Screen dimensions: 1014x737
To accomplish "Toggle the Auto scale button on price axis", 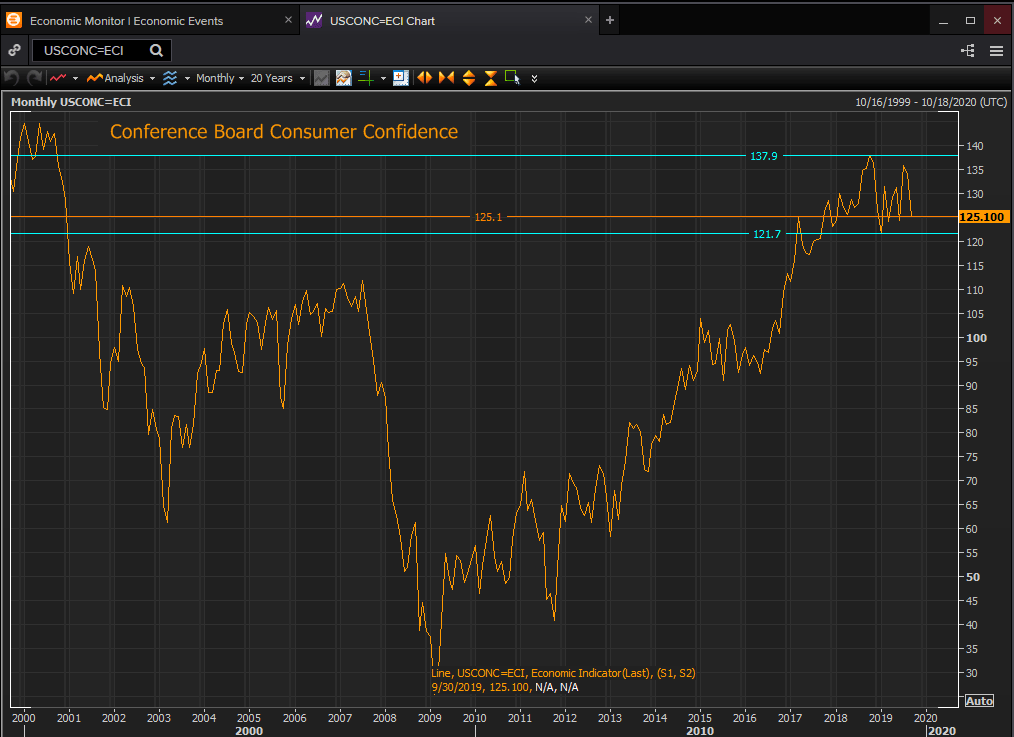I will [x=979, y=701].
